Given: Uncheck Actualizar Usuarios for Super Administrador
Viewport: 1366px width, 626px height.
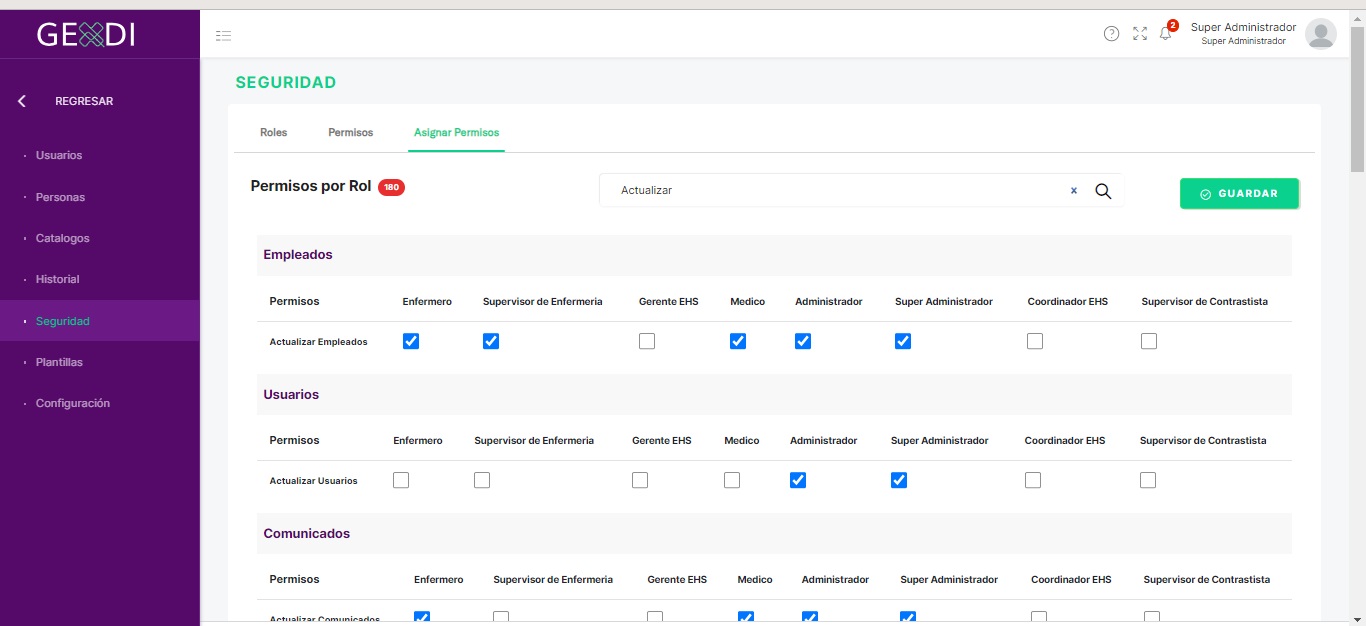Looking at the screenshot, I should (x=899, y=480).
